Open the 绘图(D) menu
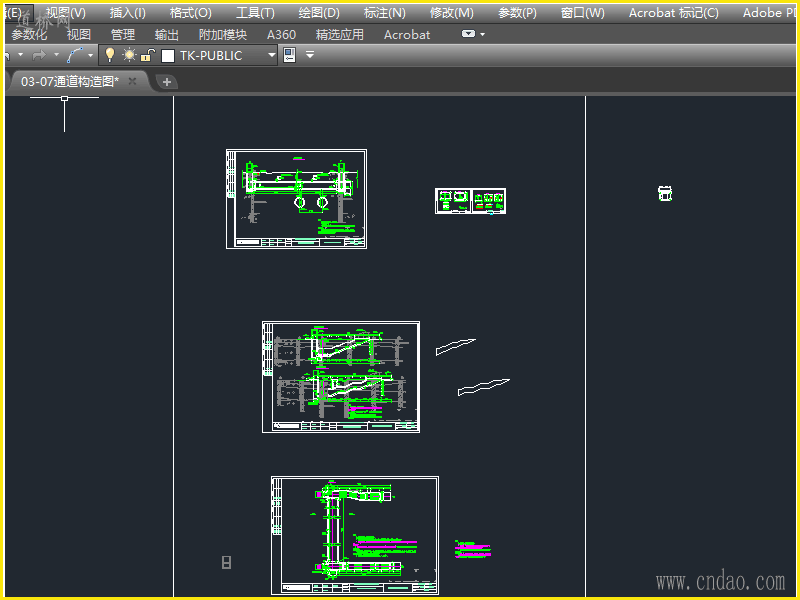 (319, 13)
